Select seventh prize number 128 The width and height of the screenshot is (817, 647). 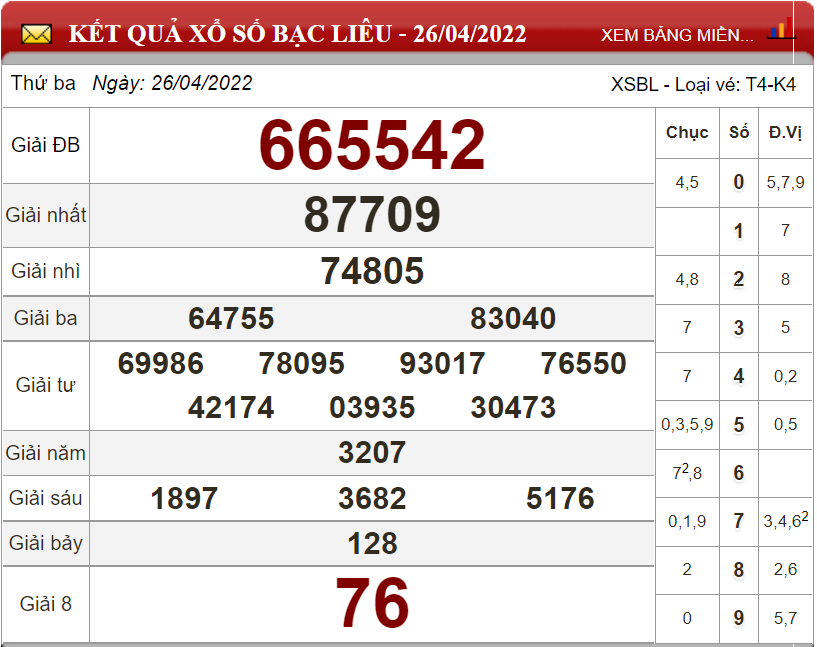click(x=372, y=544)
